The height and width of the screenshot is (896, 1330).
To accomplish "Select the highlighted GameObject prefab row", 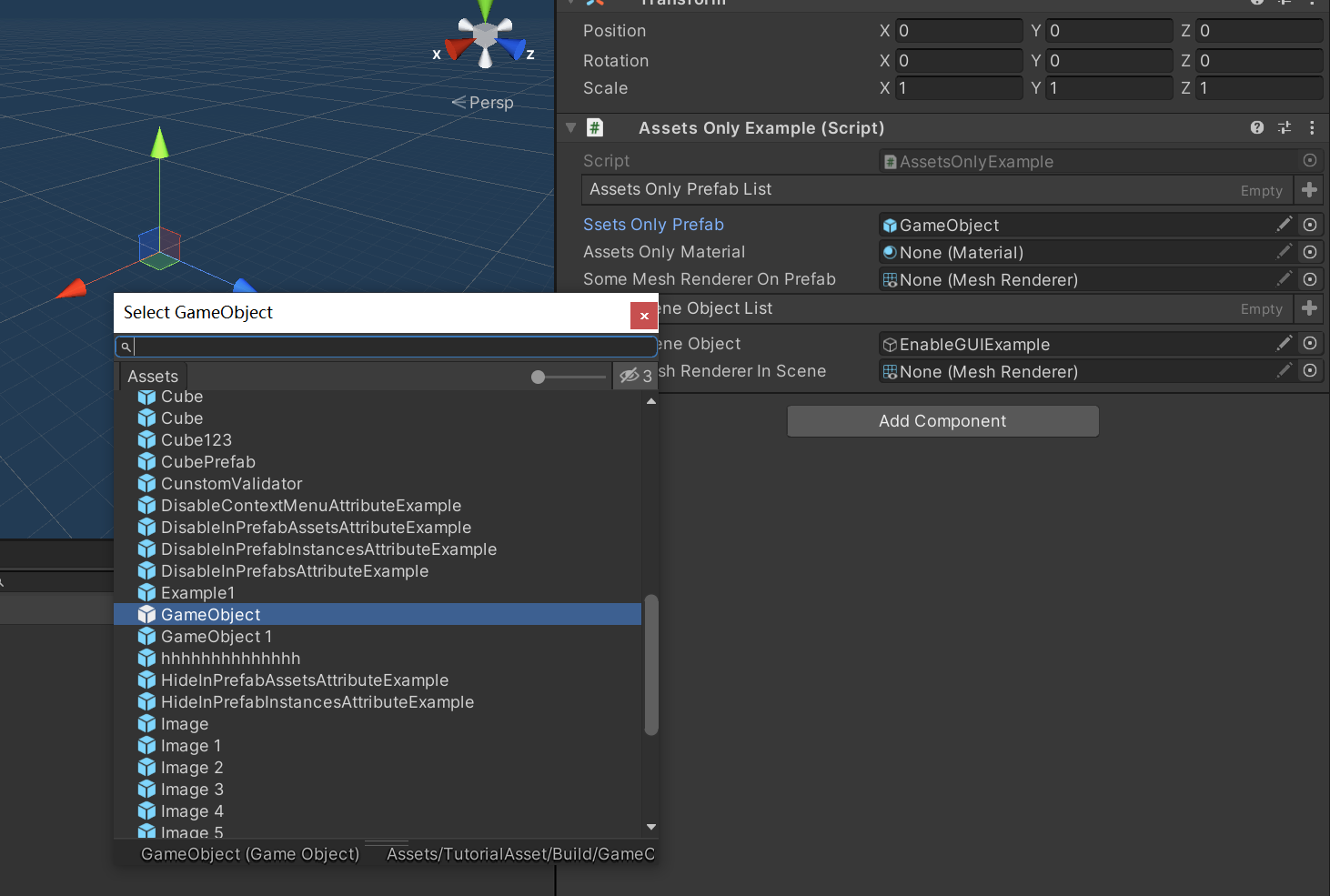I will (x=378, y=615).
